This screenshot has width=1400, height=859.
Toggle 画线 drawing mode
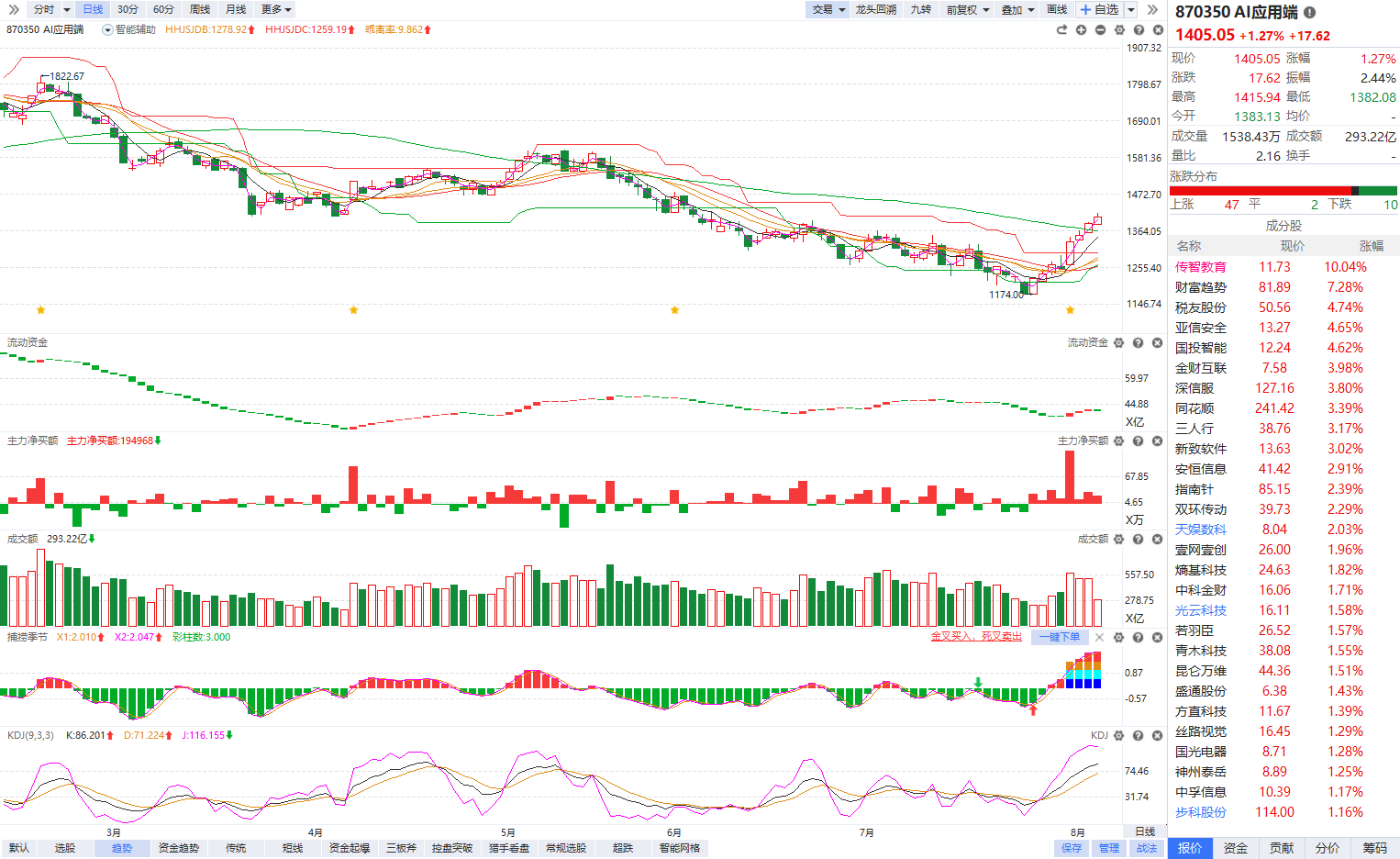(x=1057, y=9)
